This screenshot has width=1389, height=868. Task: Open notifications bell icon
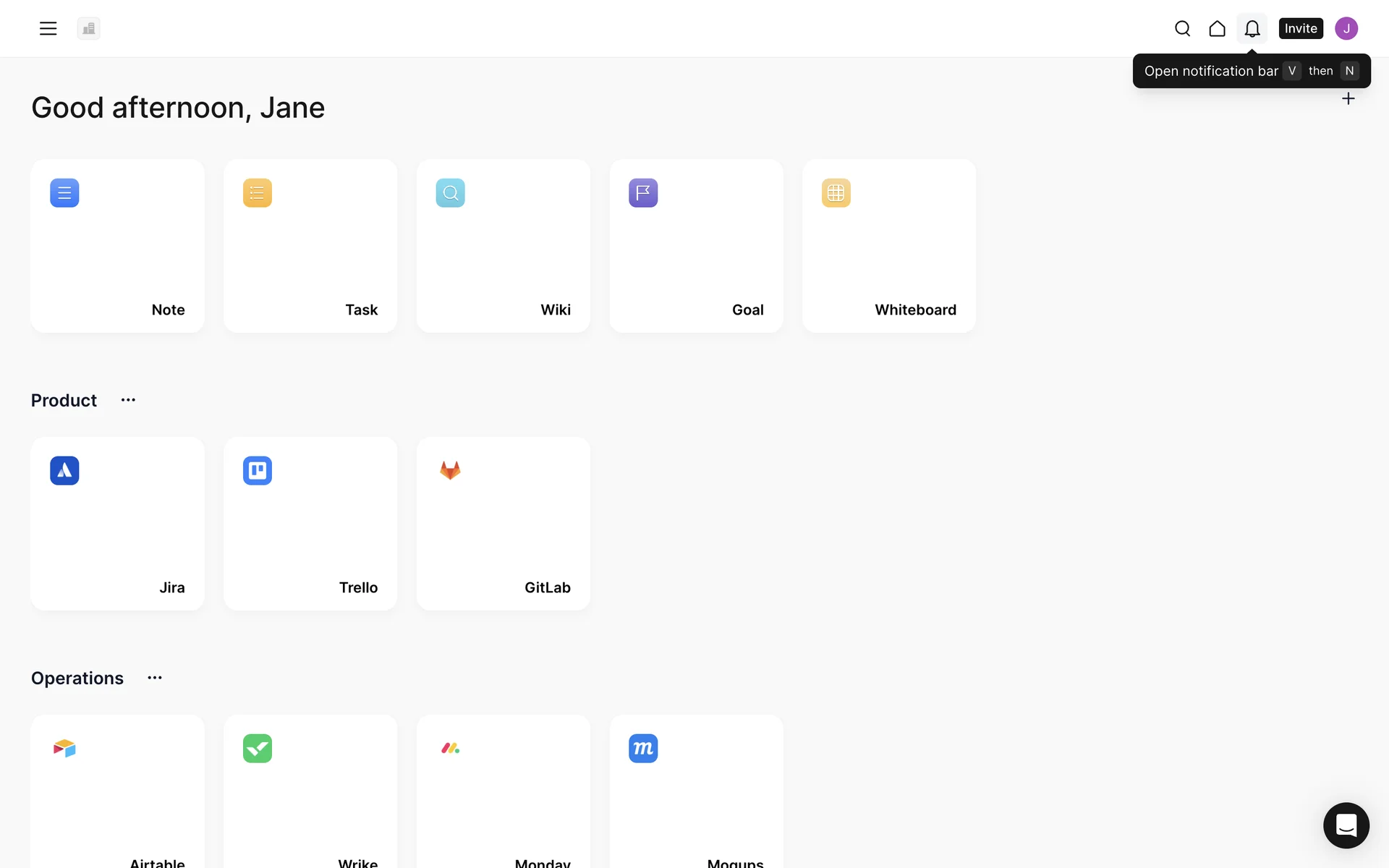(x=1252, y=28)
